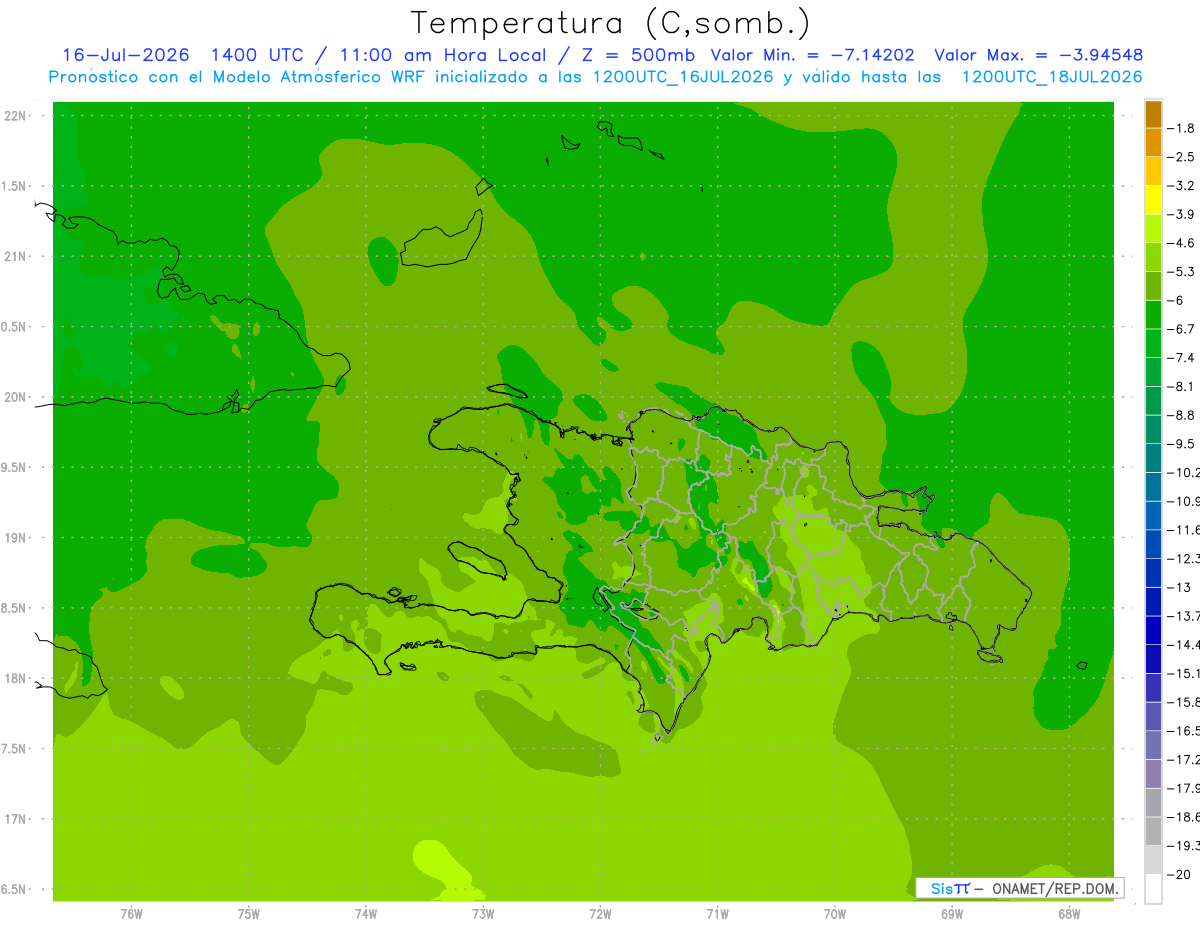The image size is (1200, 927).
Task: Select the purple swatch between -17.2 and -17.9
Action: click(x=1153, y=774)
